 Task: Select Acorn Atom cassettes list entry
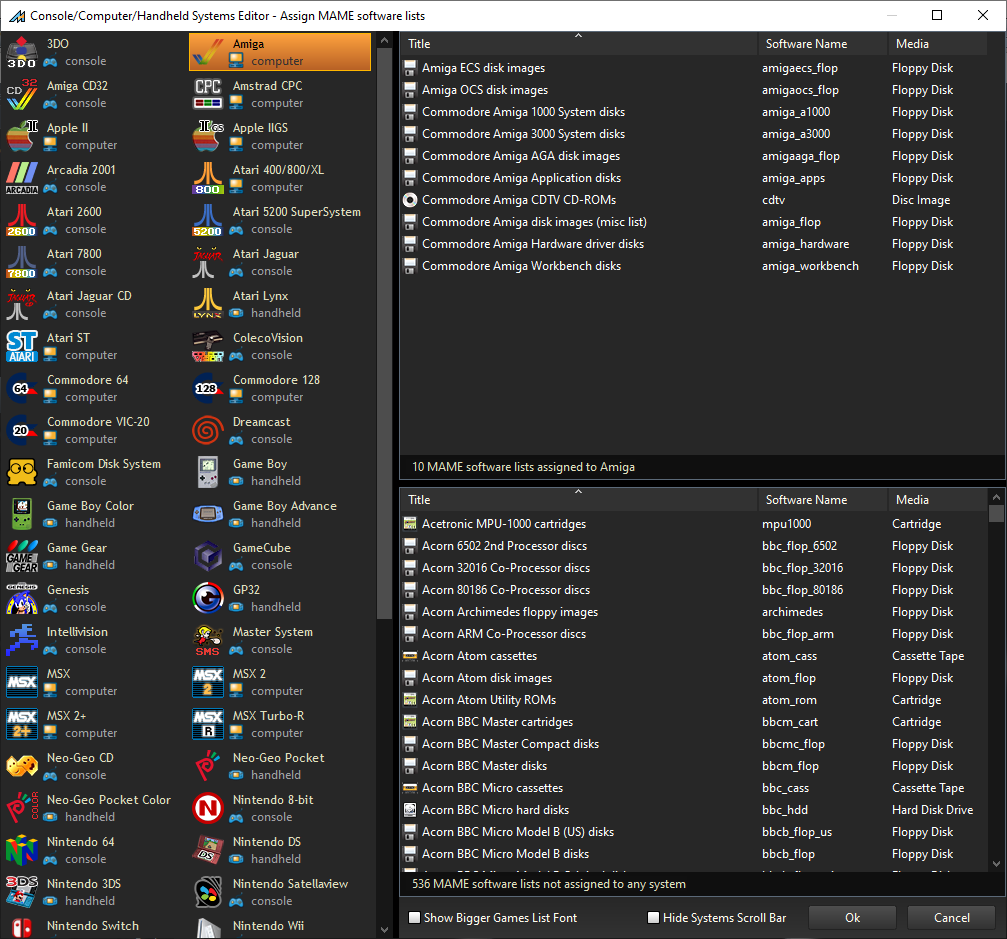[479, 656]
